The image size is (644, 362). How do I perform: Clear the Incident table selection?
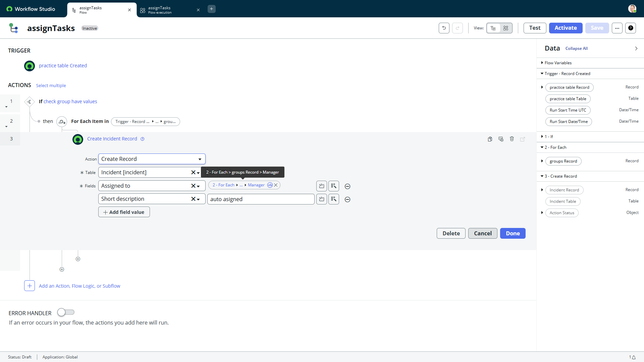(x=193, y=173)
